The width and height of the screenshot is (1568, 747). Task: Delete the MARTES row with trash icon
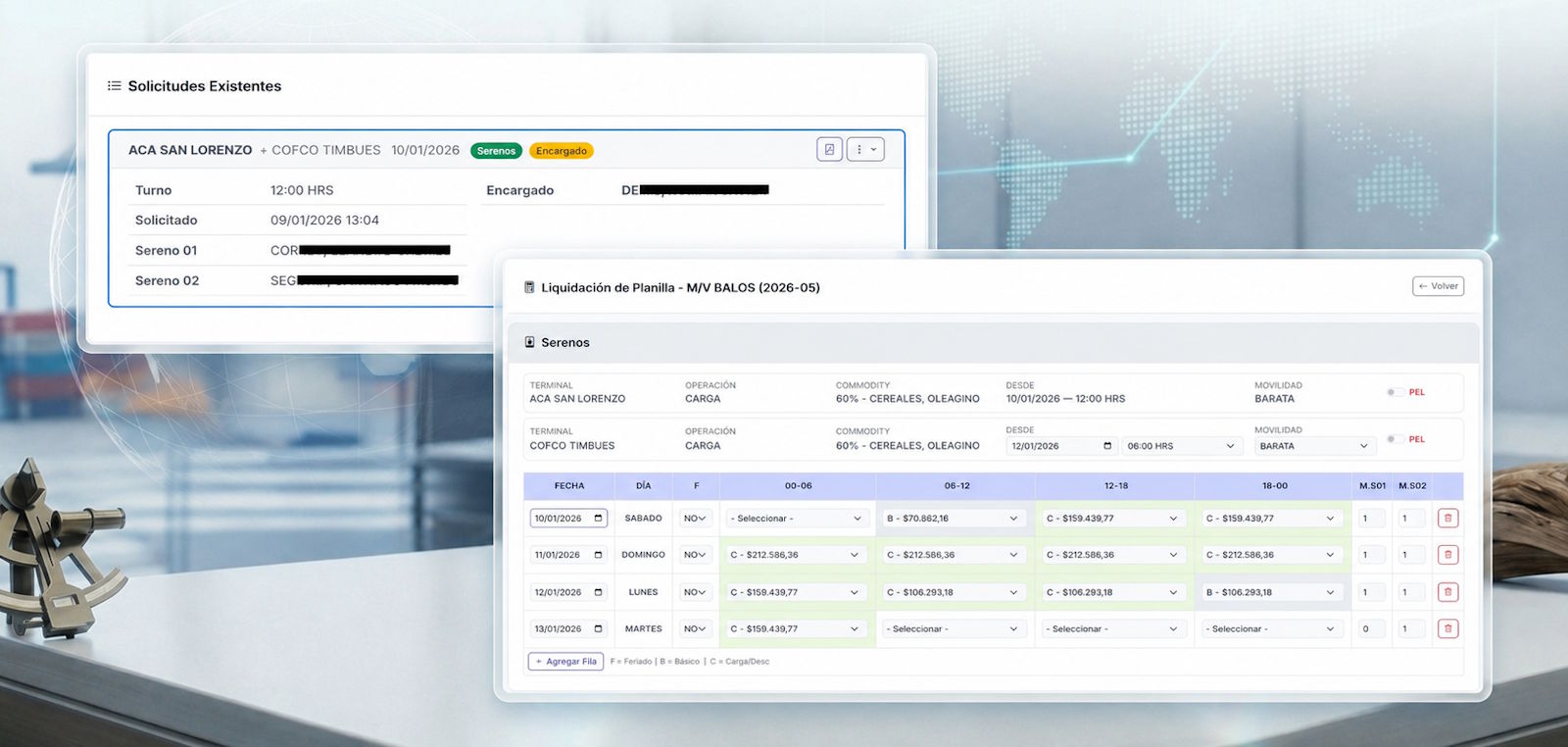click(x=1447, y=628)
